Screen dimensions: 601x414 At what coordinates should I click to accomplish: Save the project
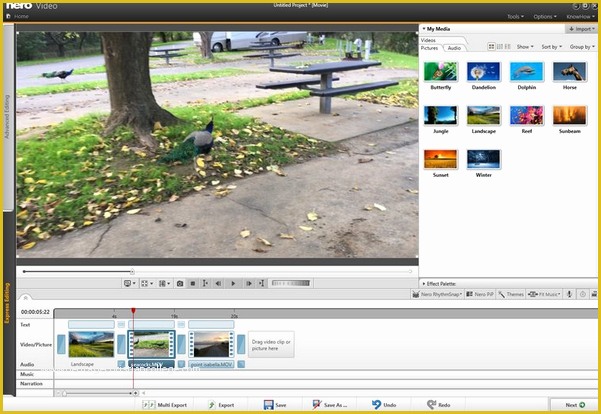click(x=275, y=405)
